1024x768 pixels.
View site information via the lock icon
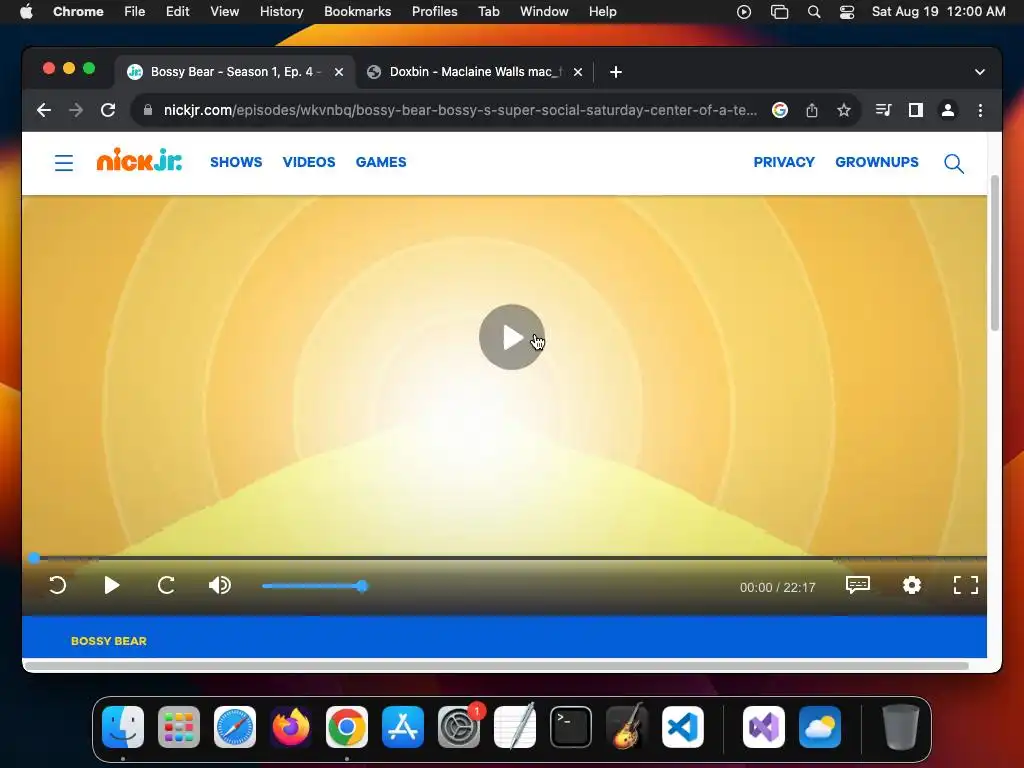point(148,110)
